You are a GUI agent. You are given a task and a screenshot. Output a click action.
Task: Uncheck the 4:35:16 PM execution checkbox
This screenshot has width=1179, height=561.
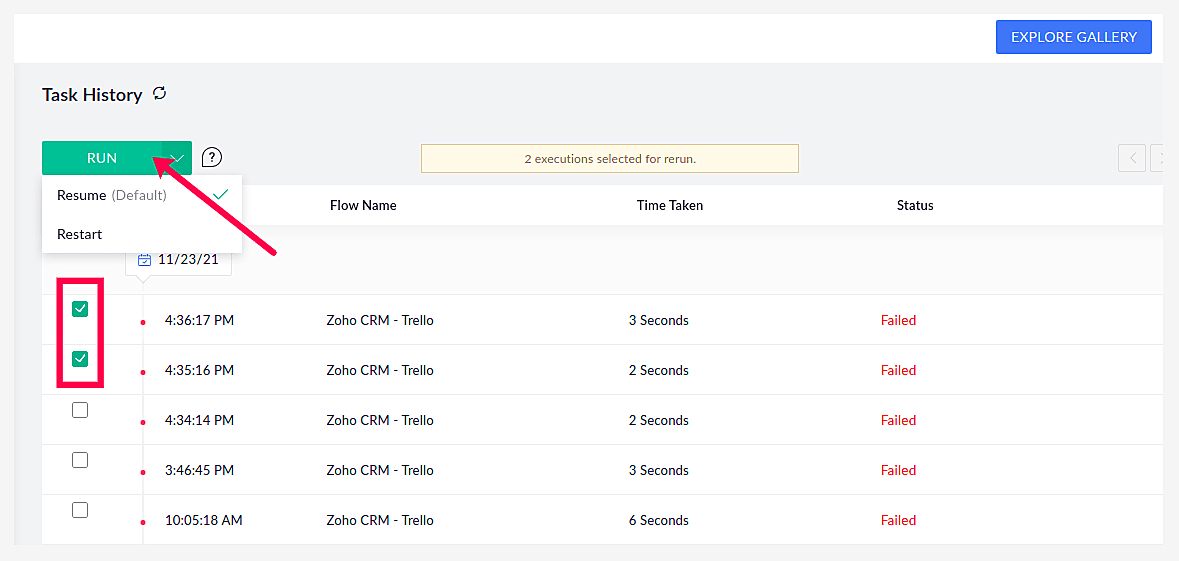pos(80,359)
